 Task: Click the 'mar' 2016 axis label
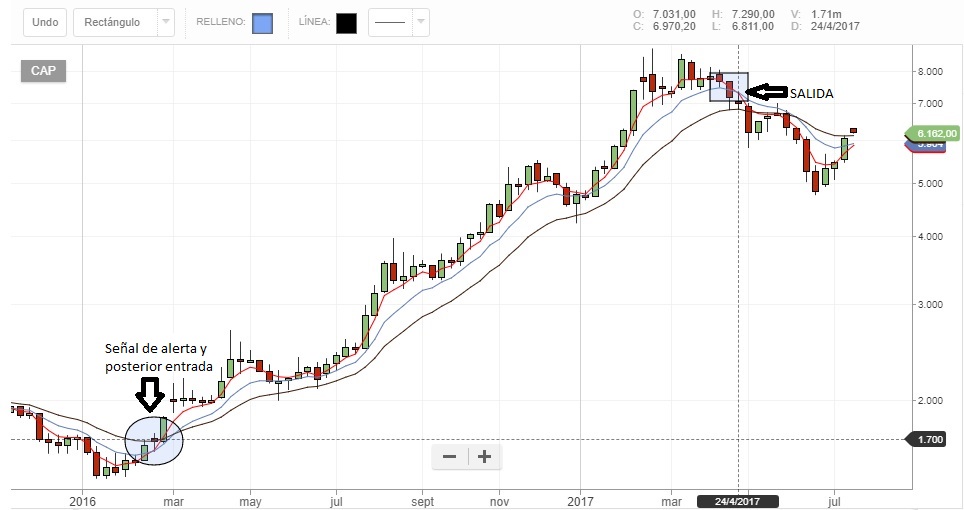click(173, 501)
